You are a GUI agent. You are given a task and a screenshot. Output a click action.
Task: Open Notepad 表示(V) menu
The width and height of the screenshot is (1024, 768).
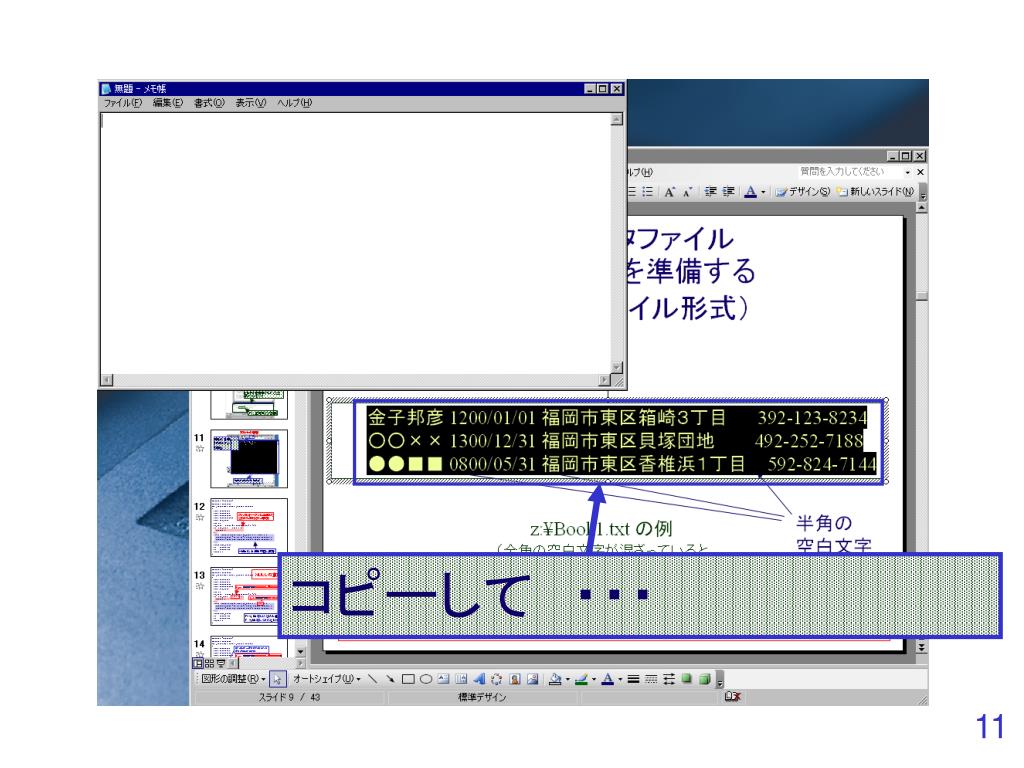(251, 103)
